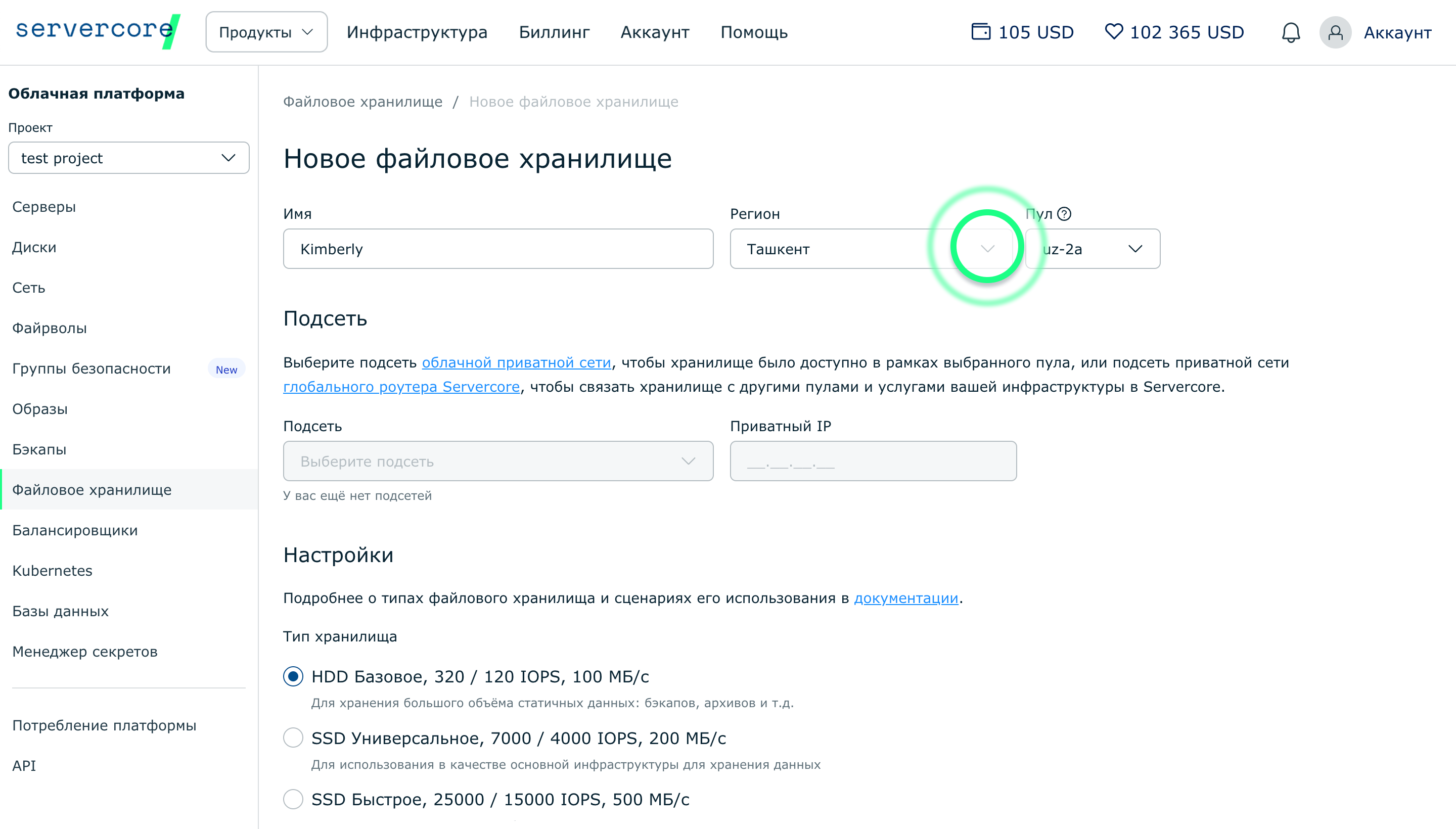Click the Имя field containing Kimberly
This screenshot has width=1456, height=829.
coord(497,249)
